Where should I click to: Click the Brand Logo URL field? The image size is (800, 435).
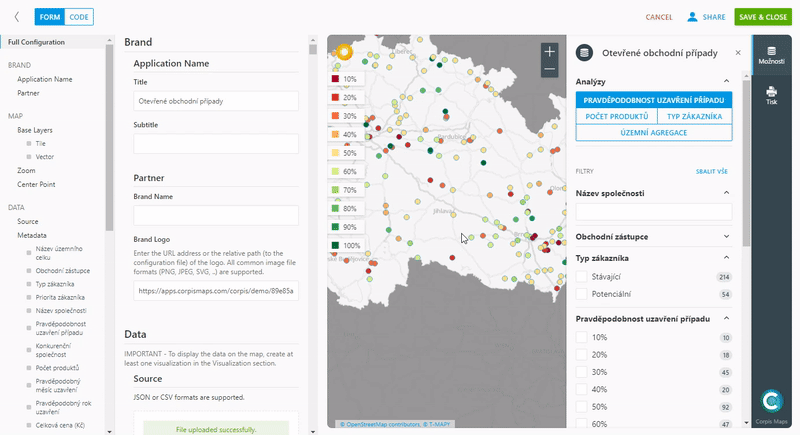216,291
